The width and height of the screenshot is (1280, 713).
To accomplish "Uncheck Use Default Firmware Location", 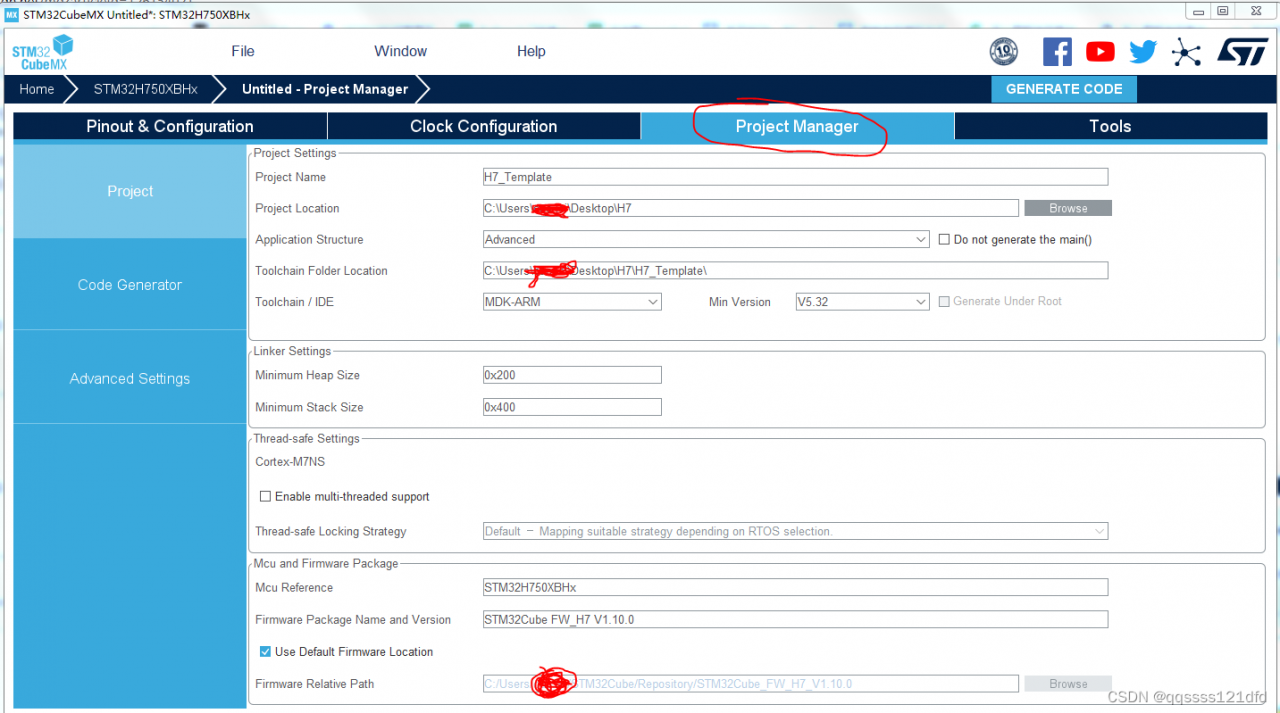I will 265,651.
